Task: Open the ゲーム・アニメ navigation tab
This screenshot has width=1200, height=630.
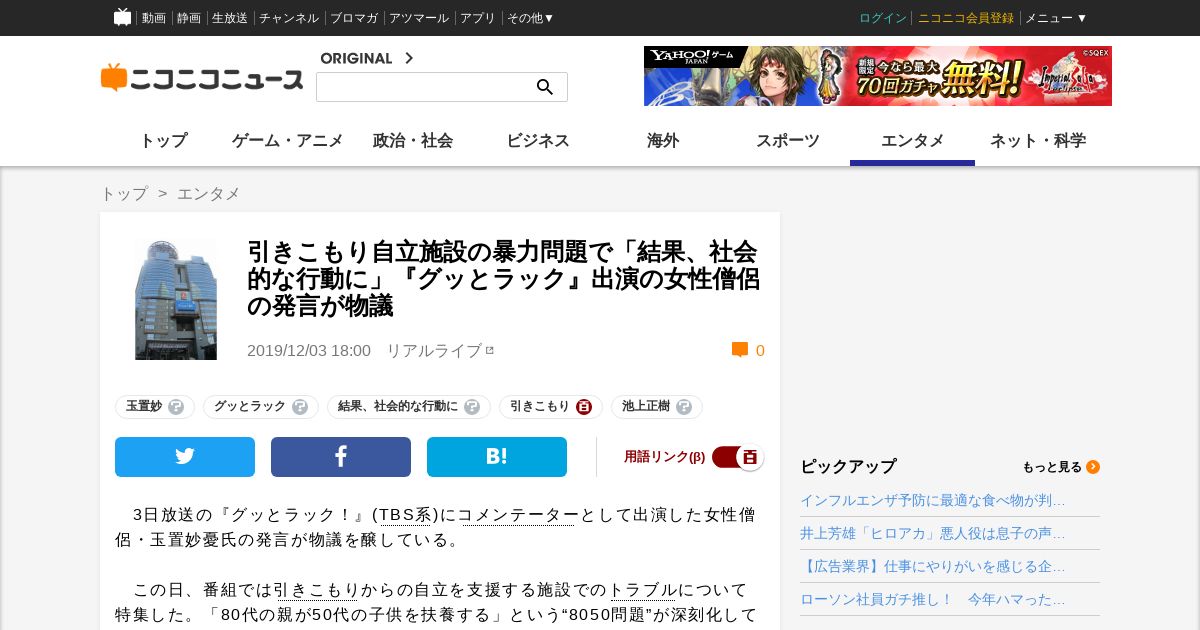Action: [x=288, y=141]
